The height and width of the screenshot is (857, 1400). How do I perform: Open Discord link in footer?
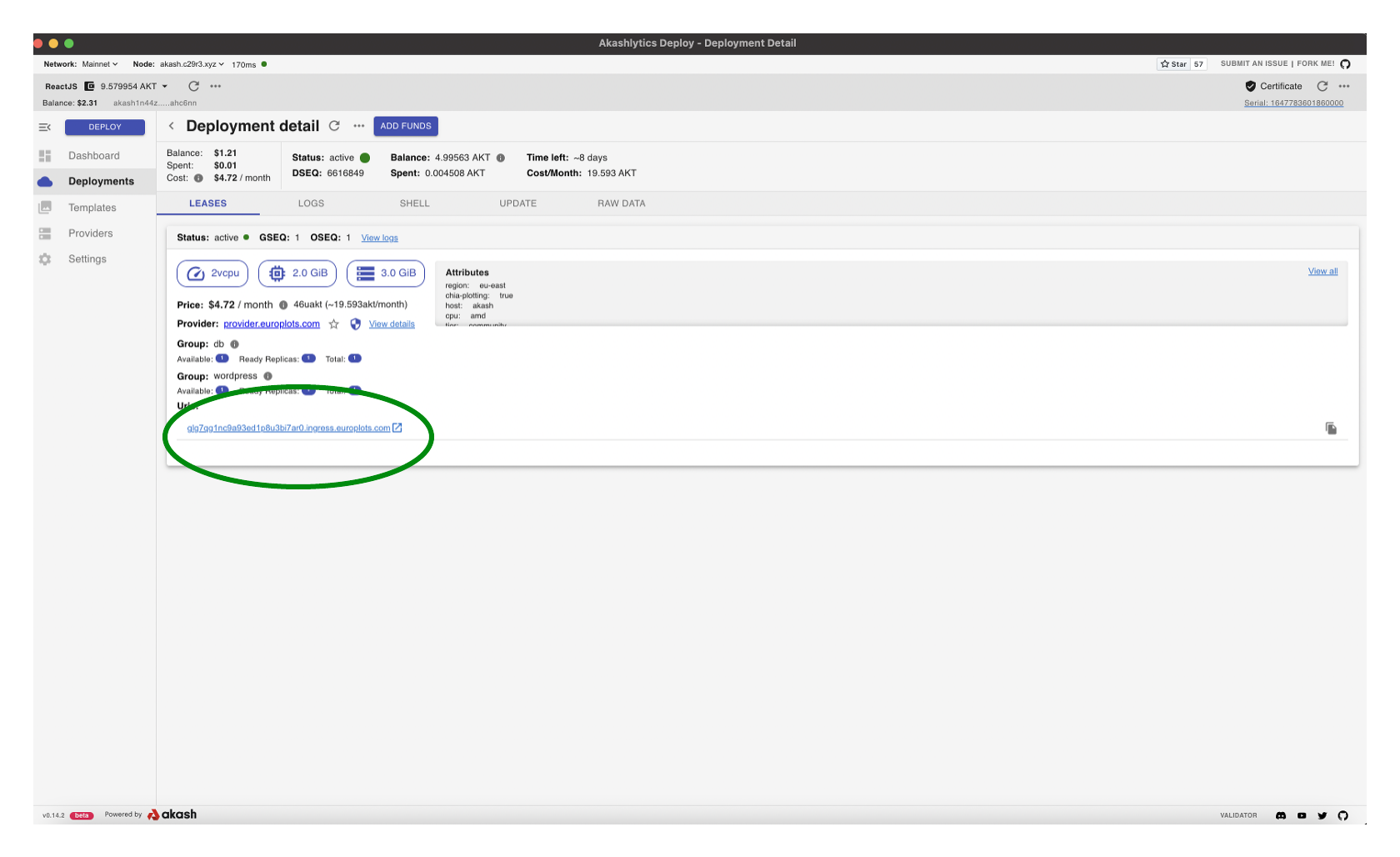(x=1281, y=815)
